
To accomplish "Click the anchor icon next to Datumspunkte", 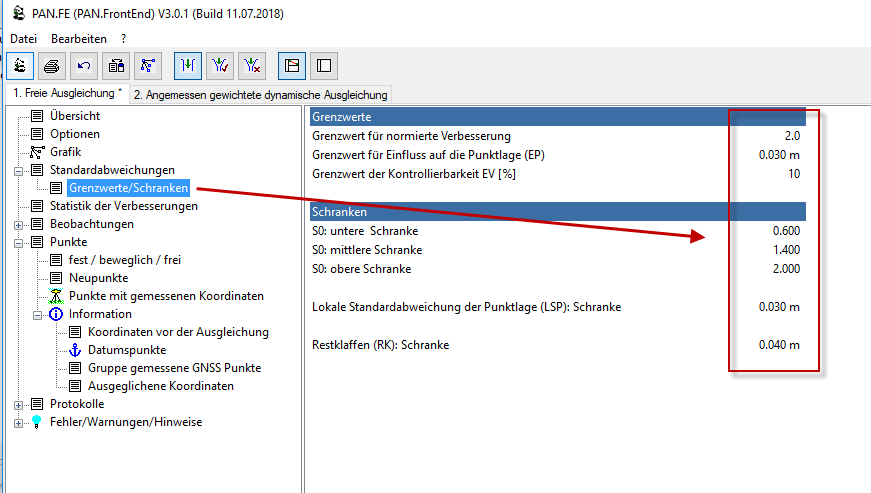I will [76, 350].
